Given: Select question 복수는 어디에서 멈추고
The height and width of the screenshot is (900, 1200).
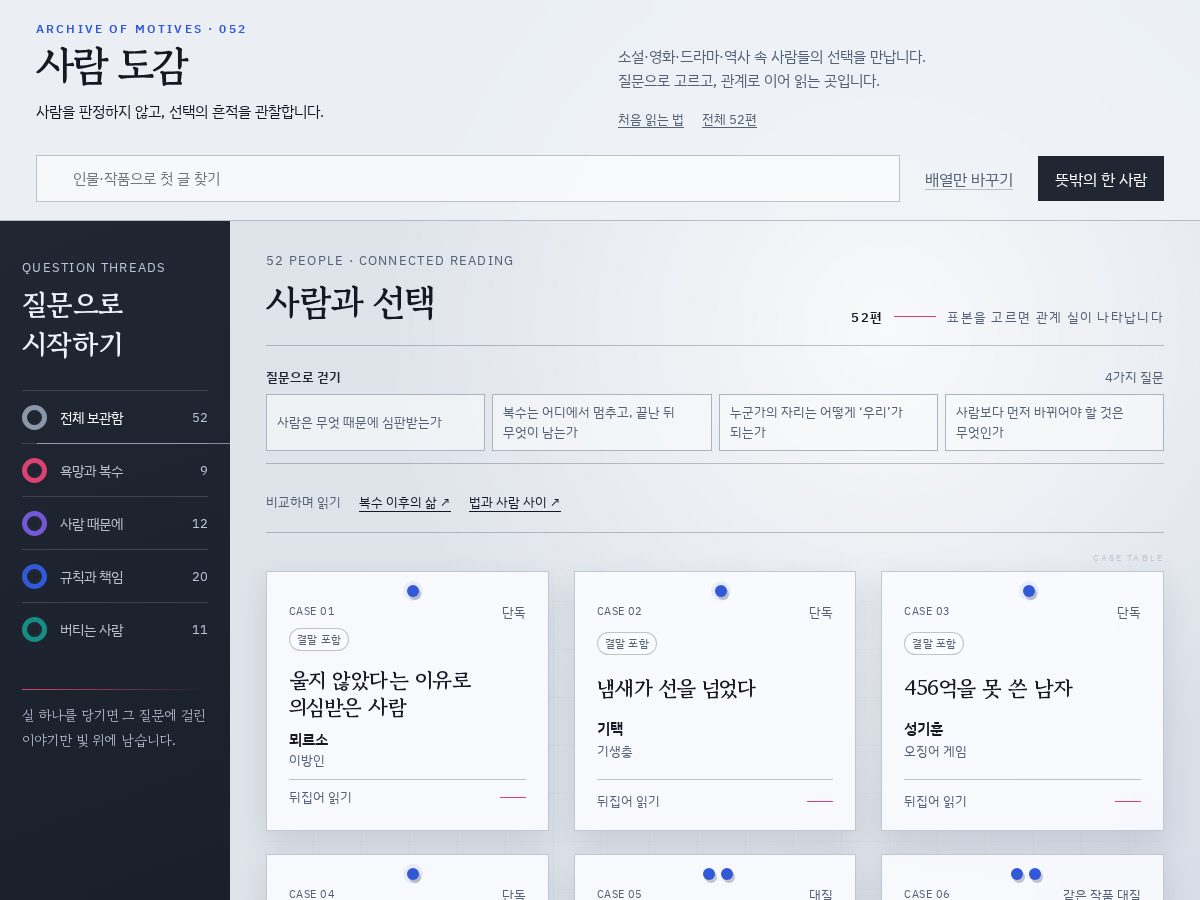Looking at the screenshot, I should pyautogui.click(x=602, y=422).
